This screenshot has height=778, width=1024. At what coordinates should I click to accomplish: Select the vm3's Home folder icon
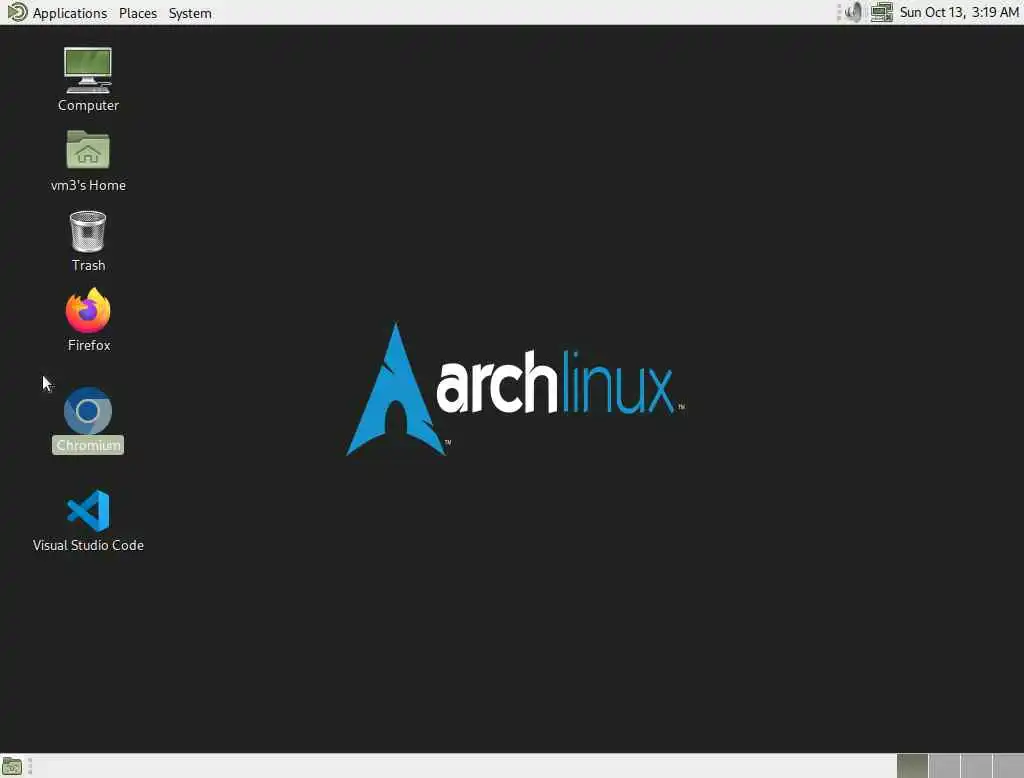click(88, 150)
